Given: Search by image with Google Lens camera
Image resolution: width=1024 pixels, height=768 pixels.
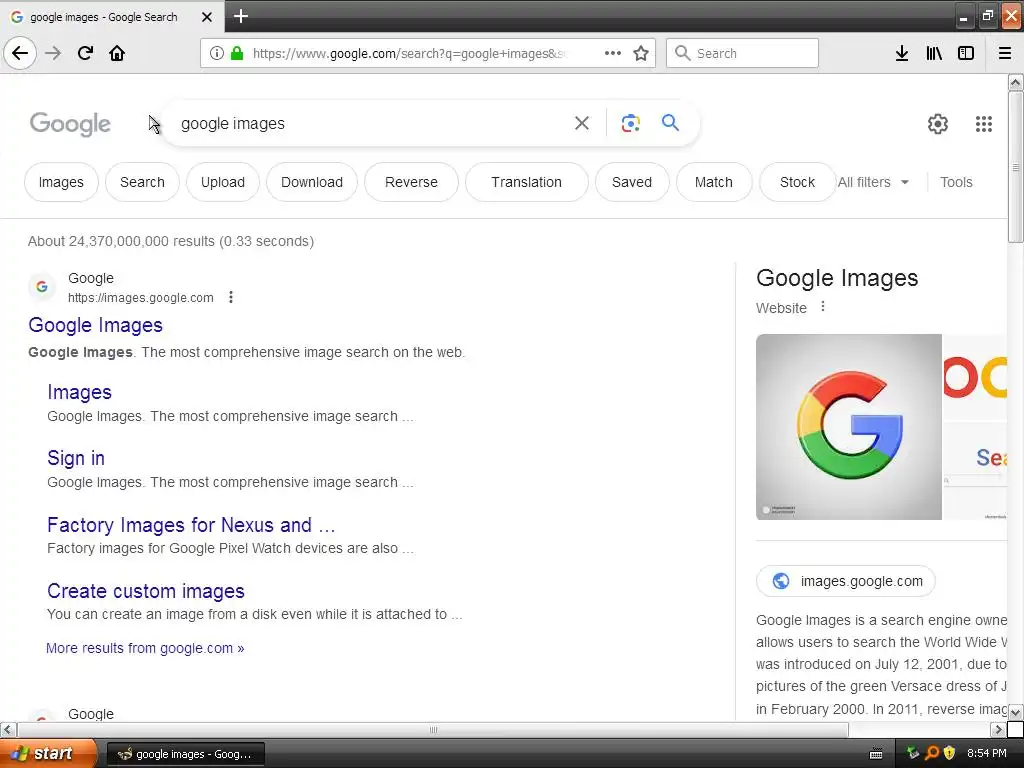Looking at the screenshot, I should click(x=630, y=123).
